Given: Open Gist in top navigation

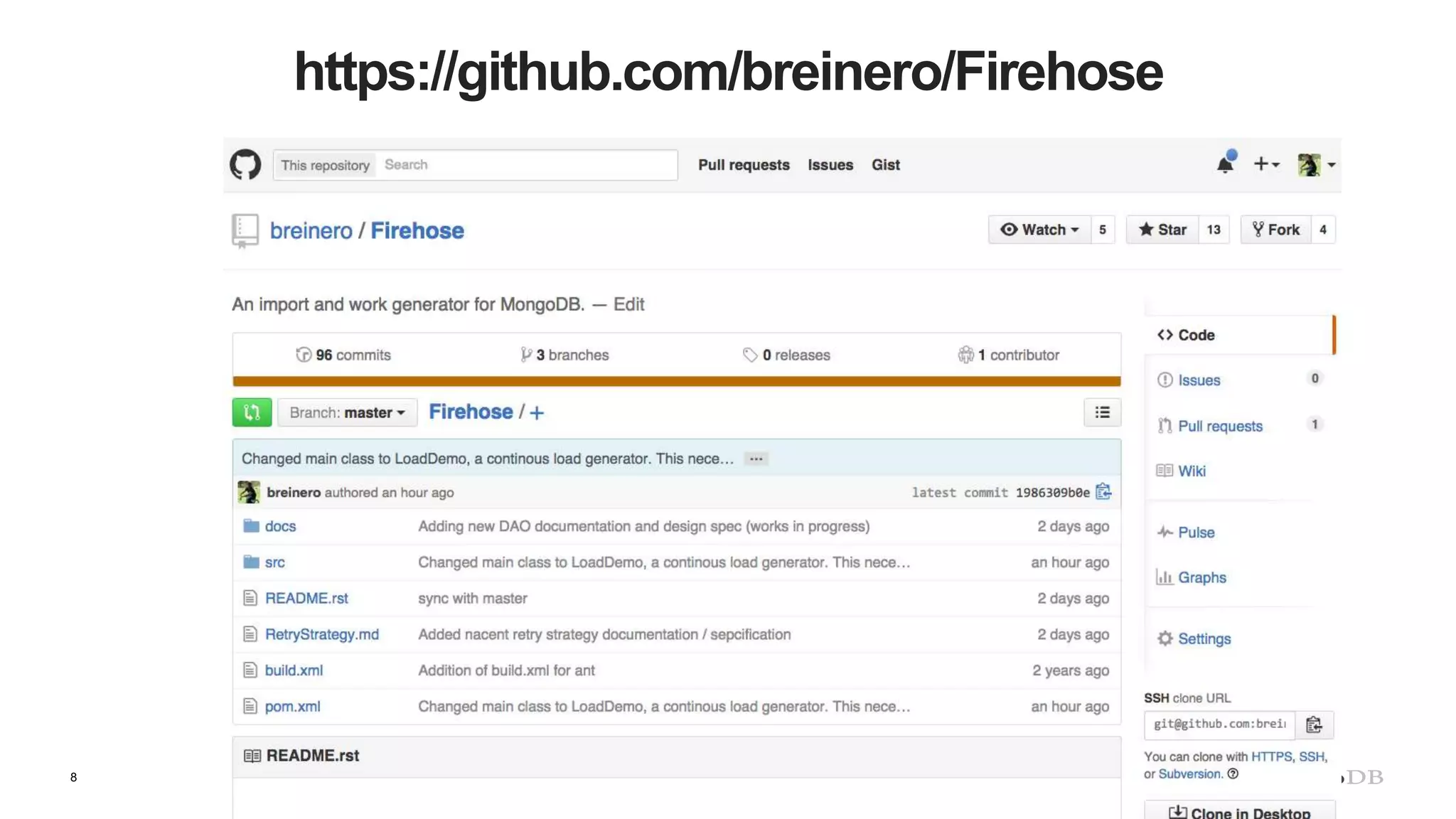Looking at the screenshot, I should pyautogui.click(x=886, y=165).
